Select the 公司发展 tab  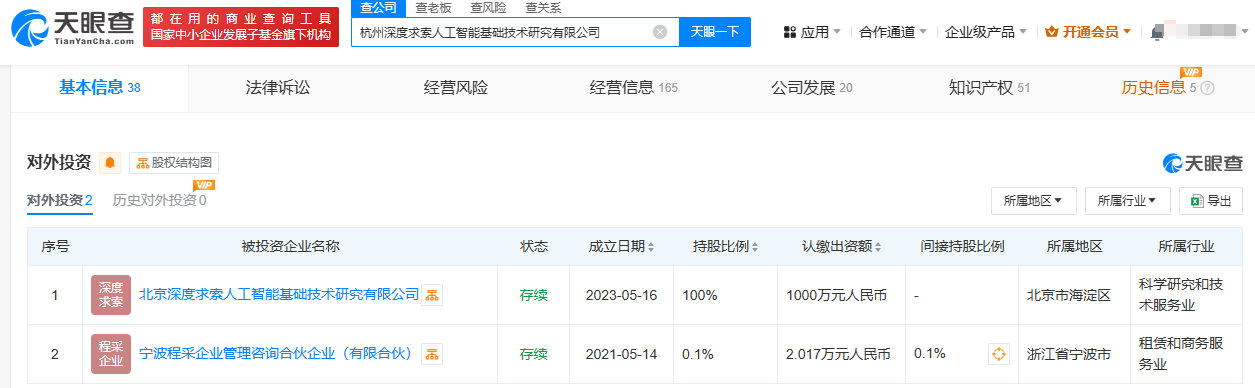[x=811, y=88]
